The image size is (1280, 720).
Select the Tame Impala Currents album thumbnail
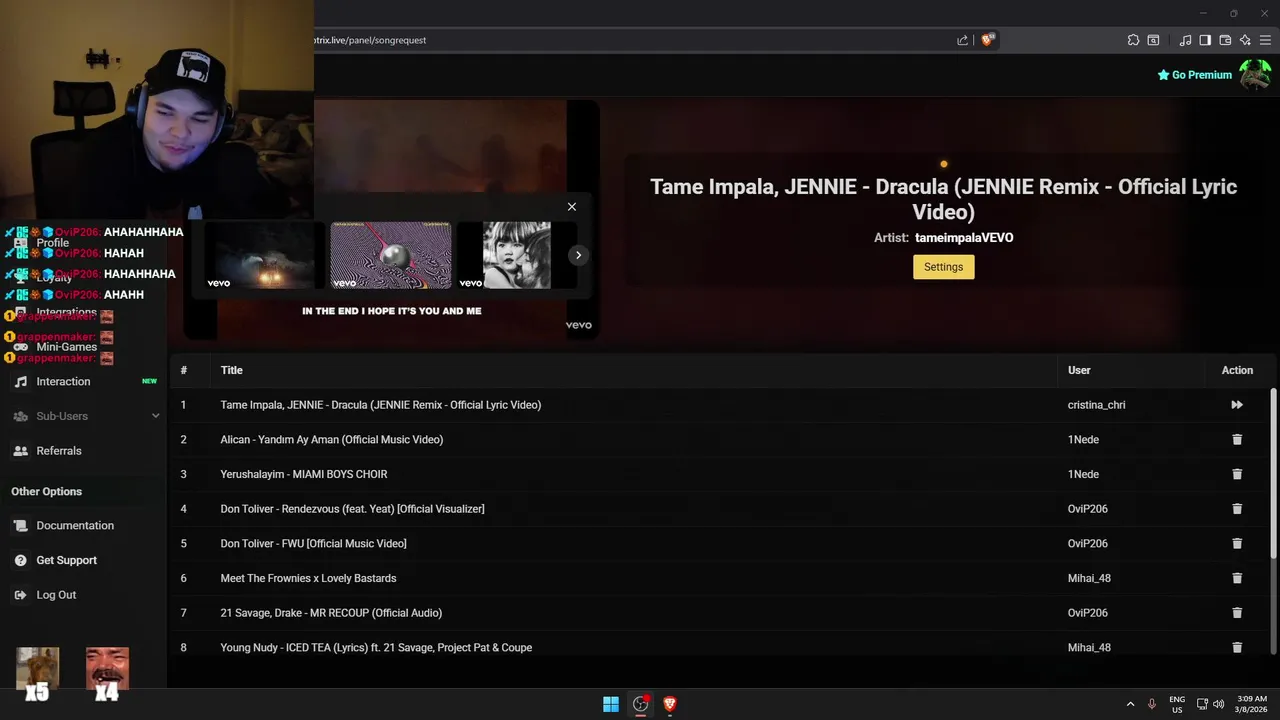pyautogui.click(x=391, y=255)
